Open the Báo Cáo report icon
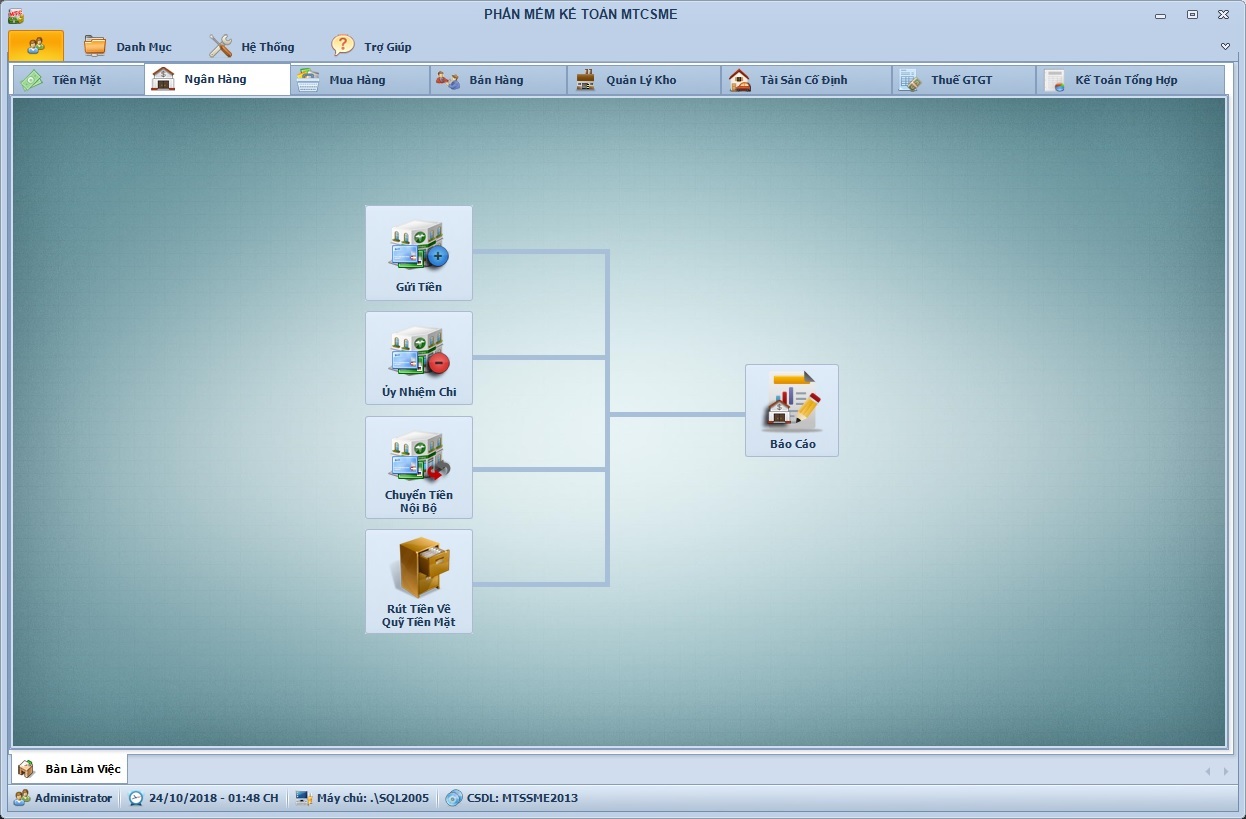 tap(791, 410)
